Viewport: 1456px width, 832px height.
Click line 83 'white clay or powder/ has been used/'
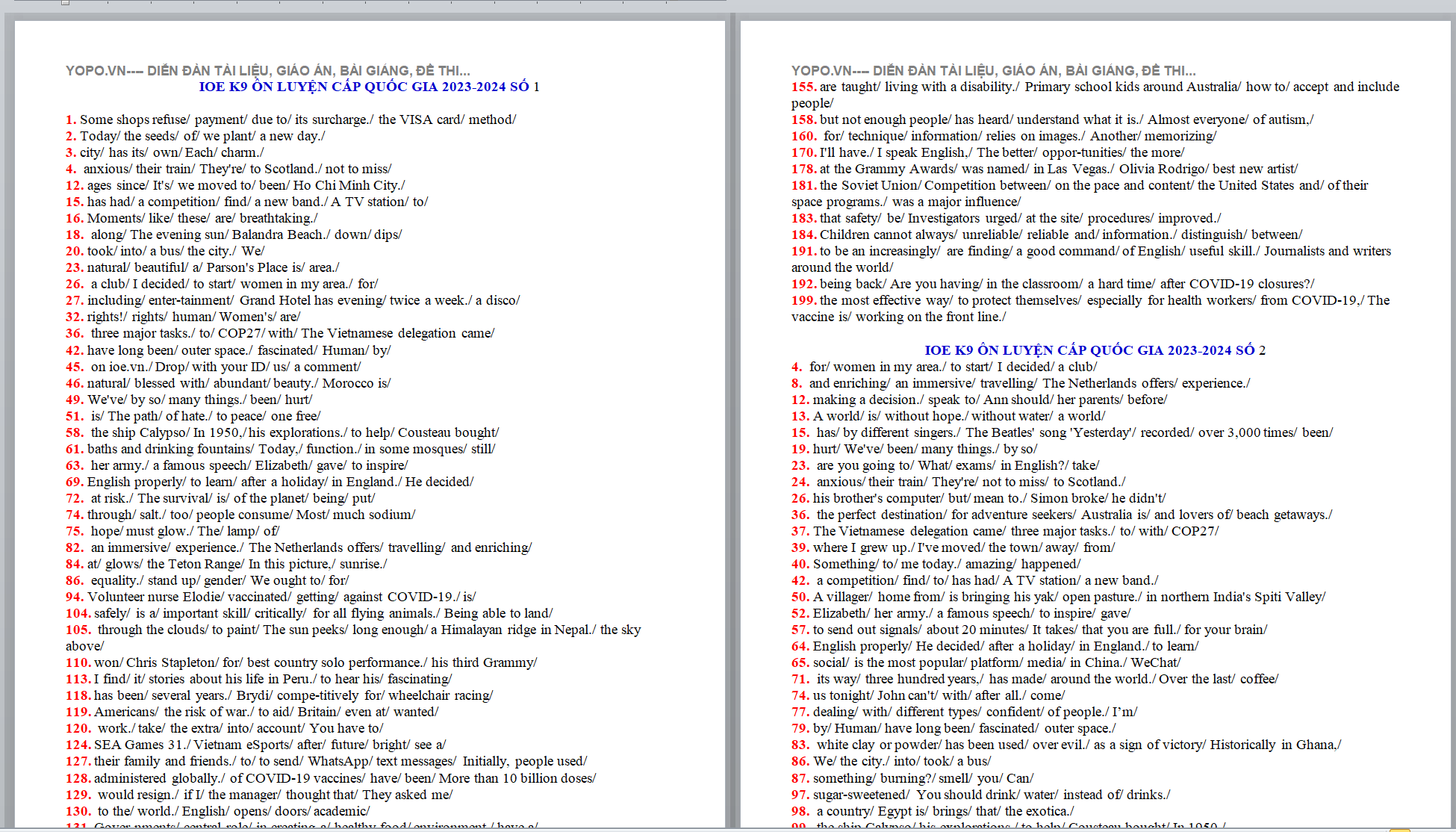tap(1066, 745)
